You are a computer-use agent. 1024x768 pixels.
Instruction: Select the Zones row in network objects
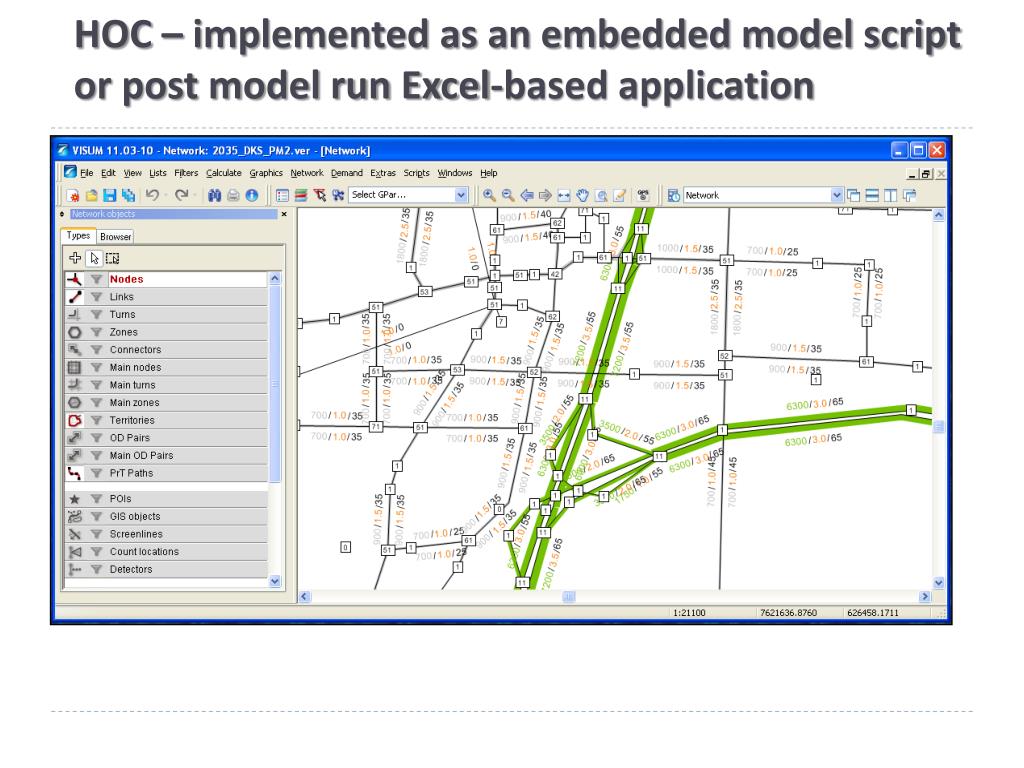167,332
